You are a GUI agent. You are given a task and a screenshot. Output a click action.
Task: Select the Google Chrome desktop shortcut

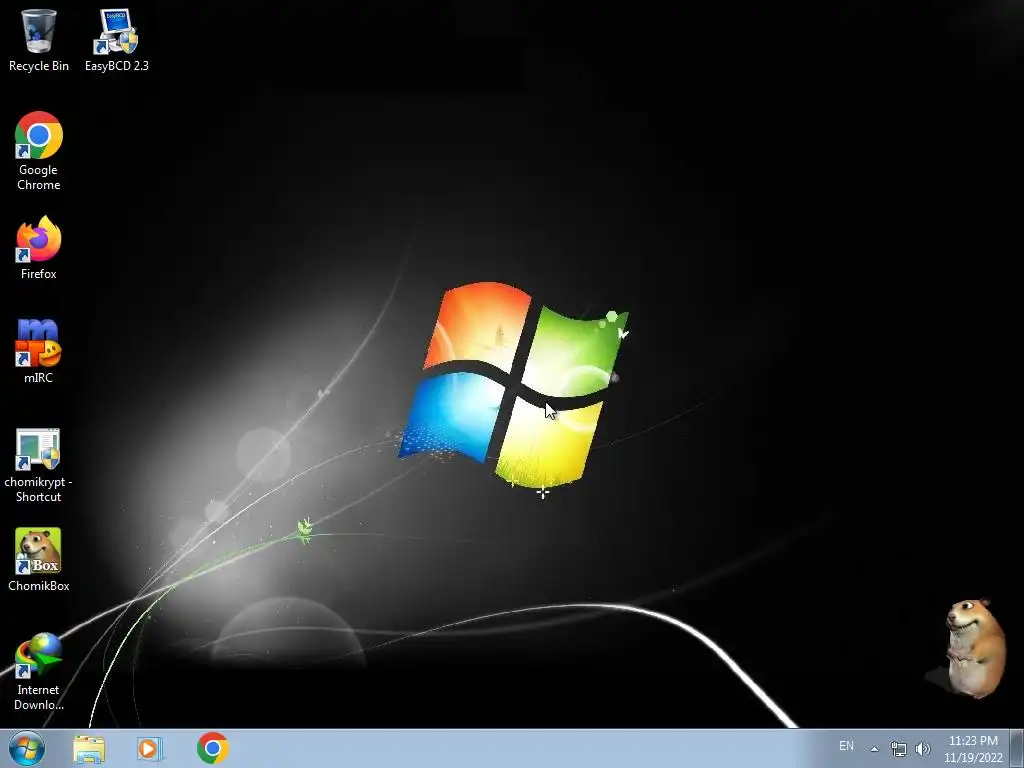(39, 151)
